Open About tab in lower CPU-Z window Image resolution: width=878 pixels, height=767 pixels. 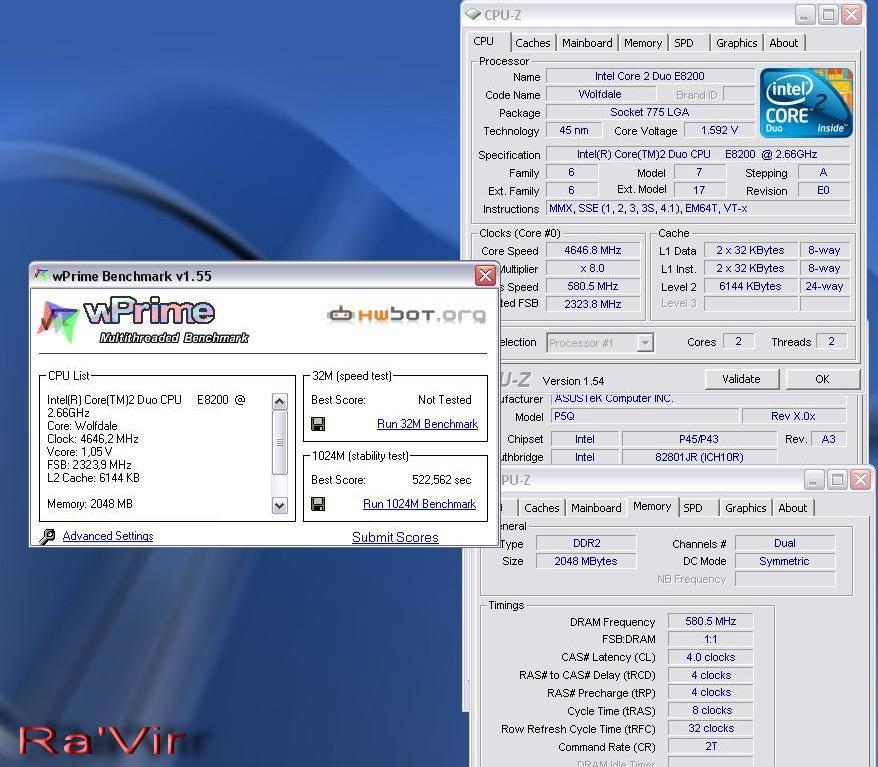(792, 508)
